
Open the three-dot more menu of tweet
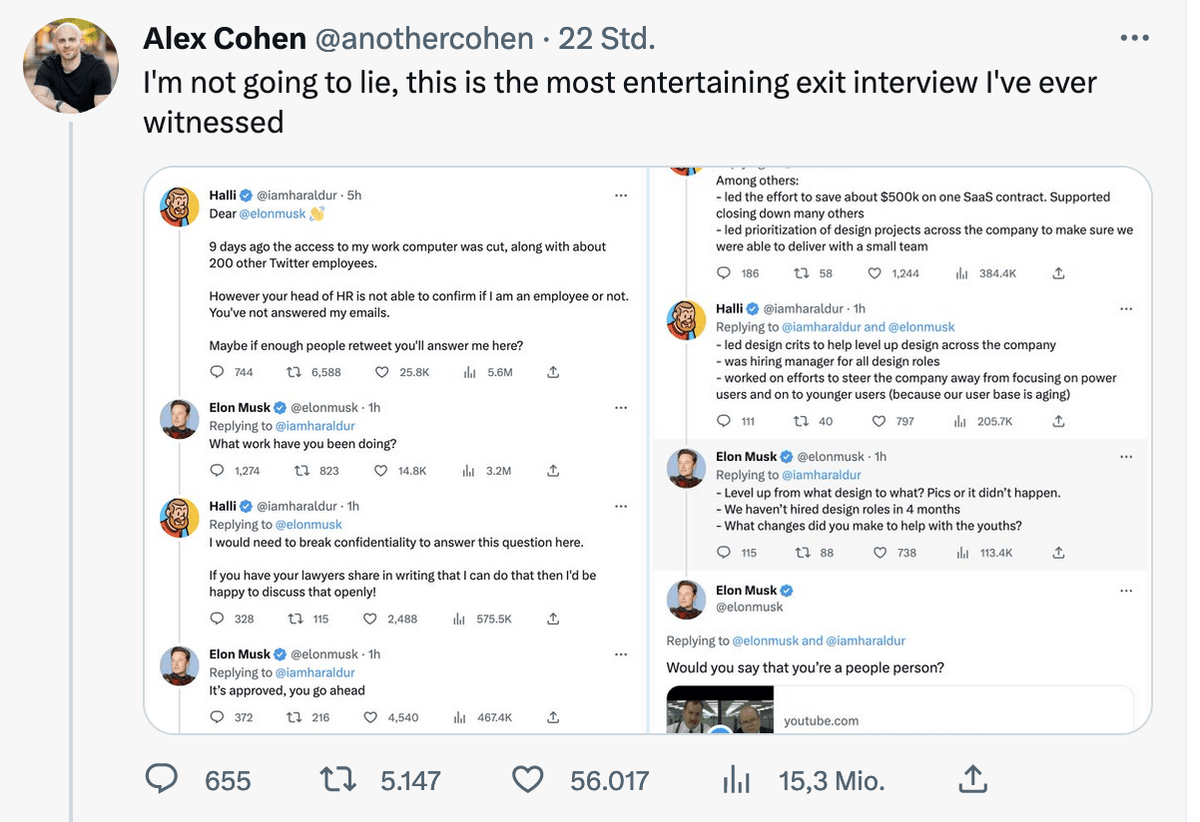tap(1135, 39)
